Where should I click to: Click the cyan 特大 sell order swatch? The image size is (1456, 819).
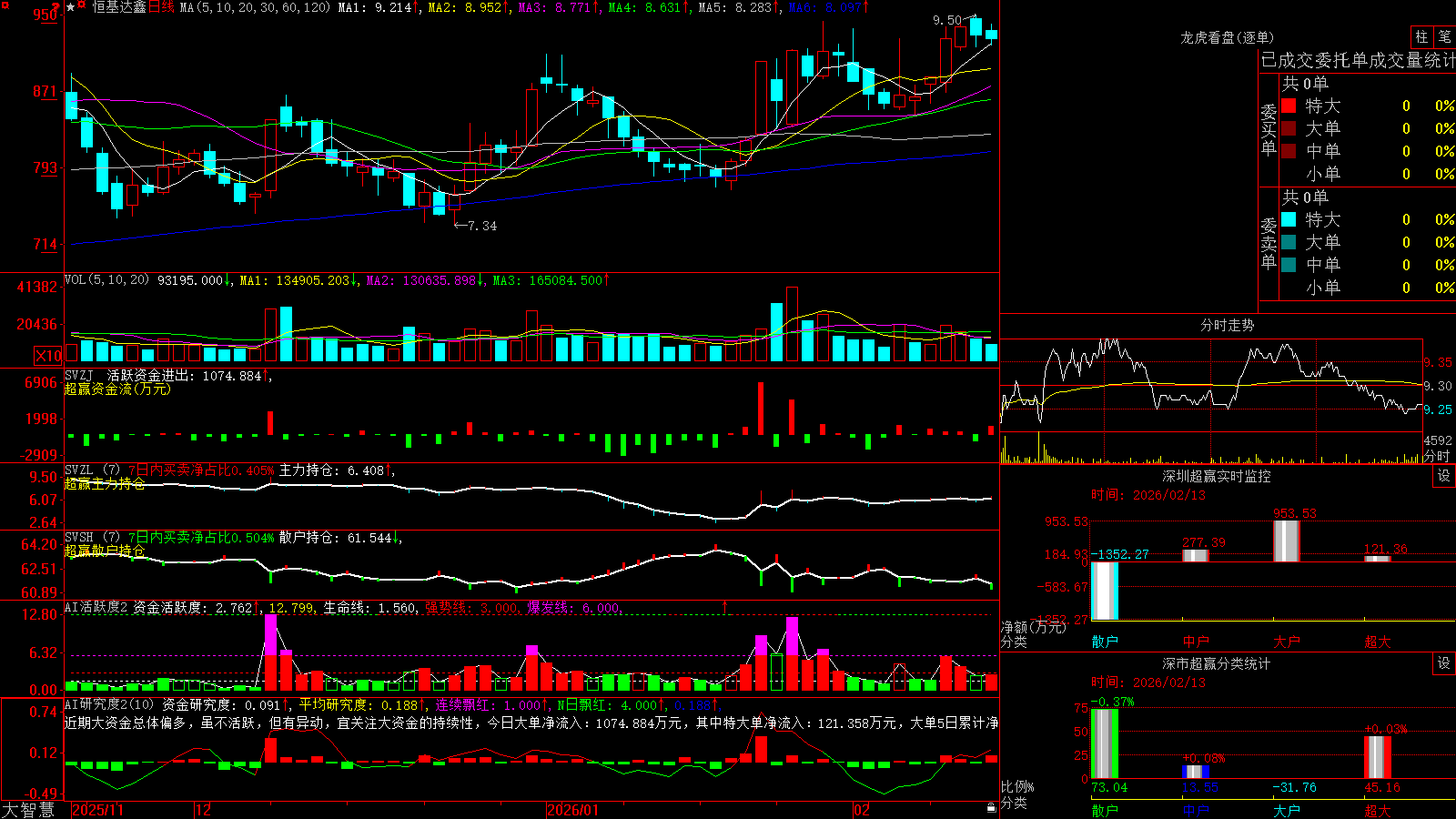coord(1289,219)
